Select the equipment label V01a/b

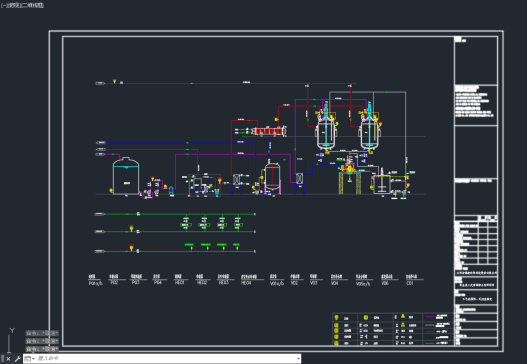[277, 283]
